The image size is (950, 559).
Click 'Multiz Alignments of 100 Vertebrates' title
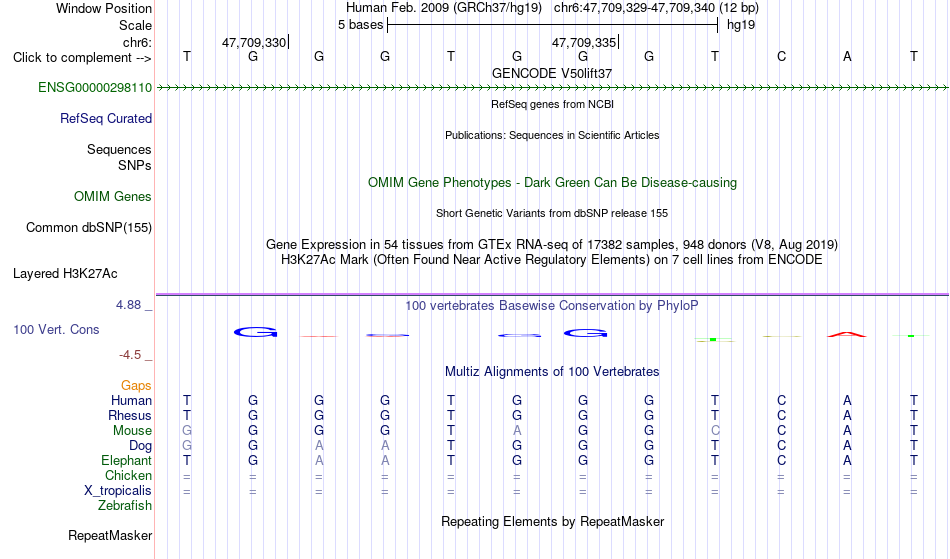click(552, 371)
